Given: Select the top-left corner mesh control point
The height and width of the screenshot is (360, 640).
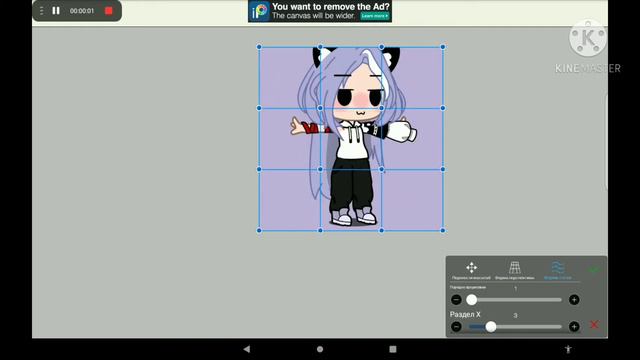Looking at the screenshot, I should (259, 47).
